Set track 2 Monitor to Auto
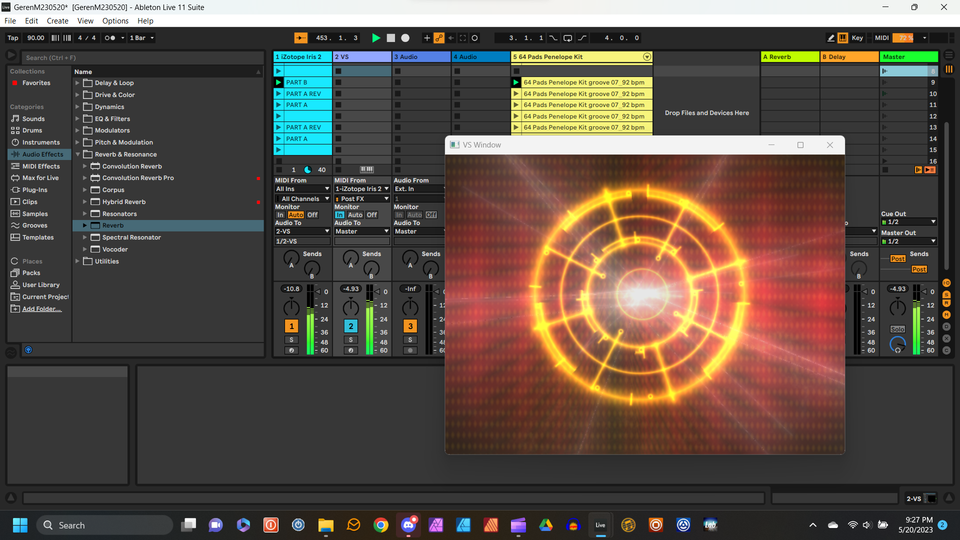 pyautogui.click(x=355, y=215)
